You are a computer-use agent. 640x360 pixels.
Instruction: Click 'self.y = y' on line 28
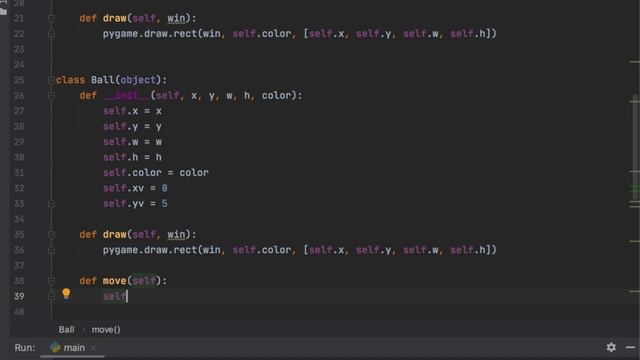tap(132, 127)
